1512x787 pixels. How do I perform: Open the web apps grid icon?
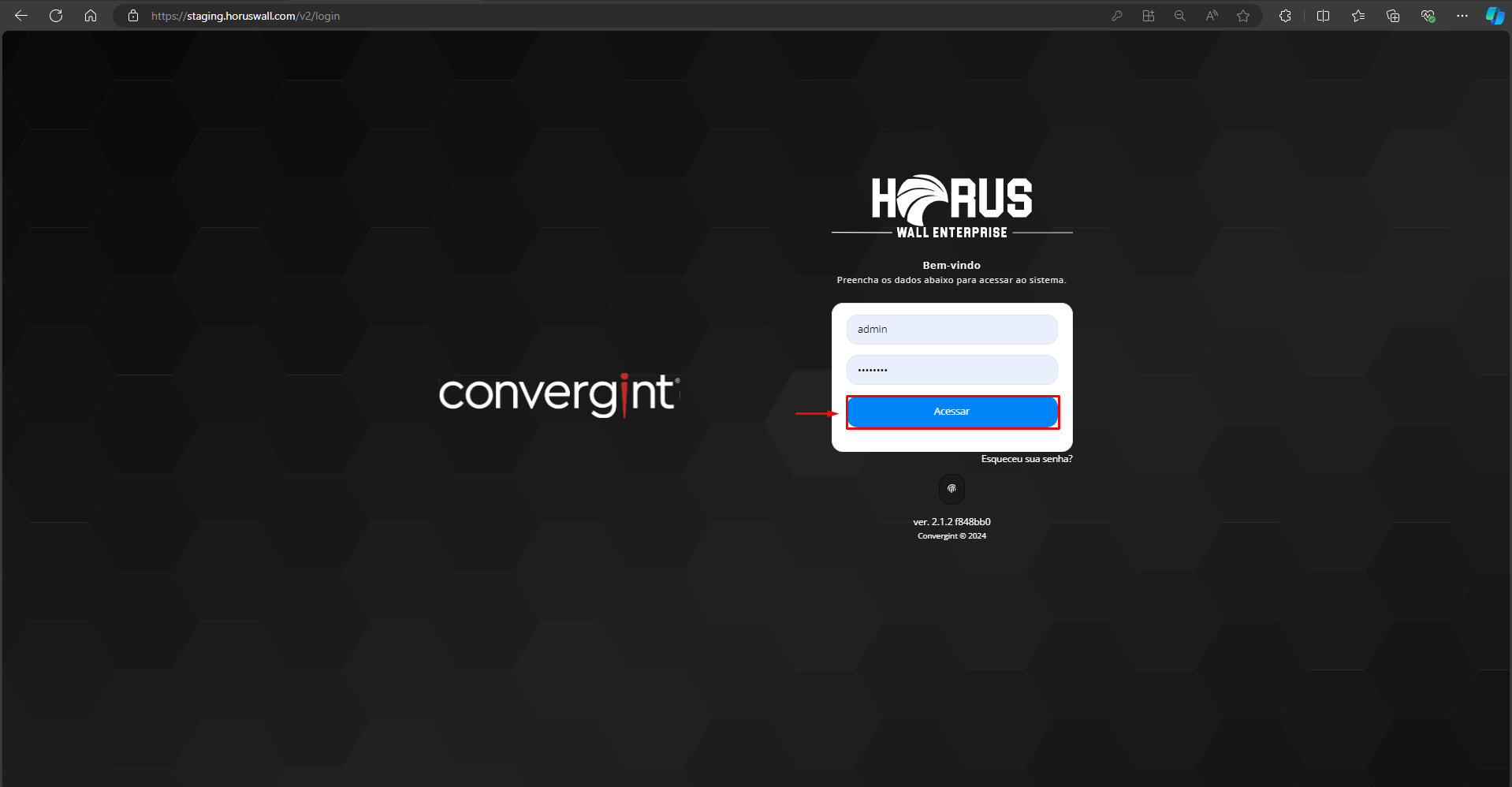coord(1149,15)
